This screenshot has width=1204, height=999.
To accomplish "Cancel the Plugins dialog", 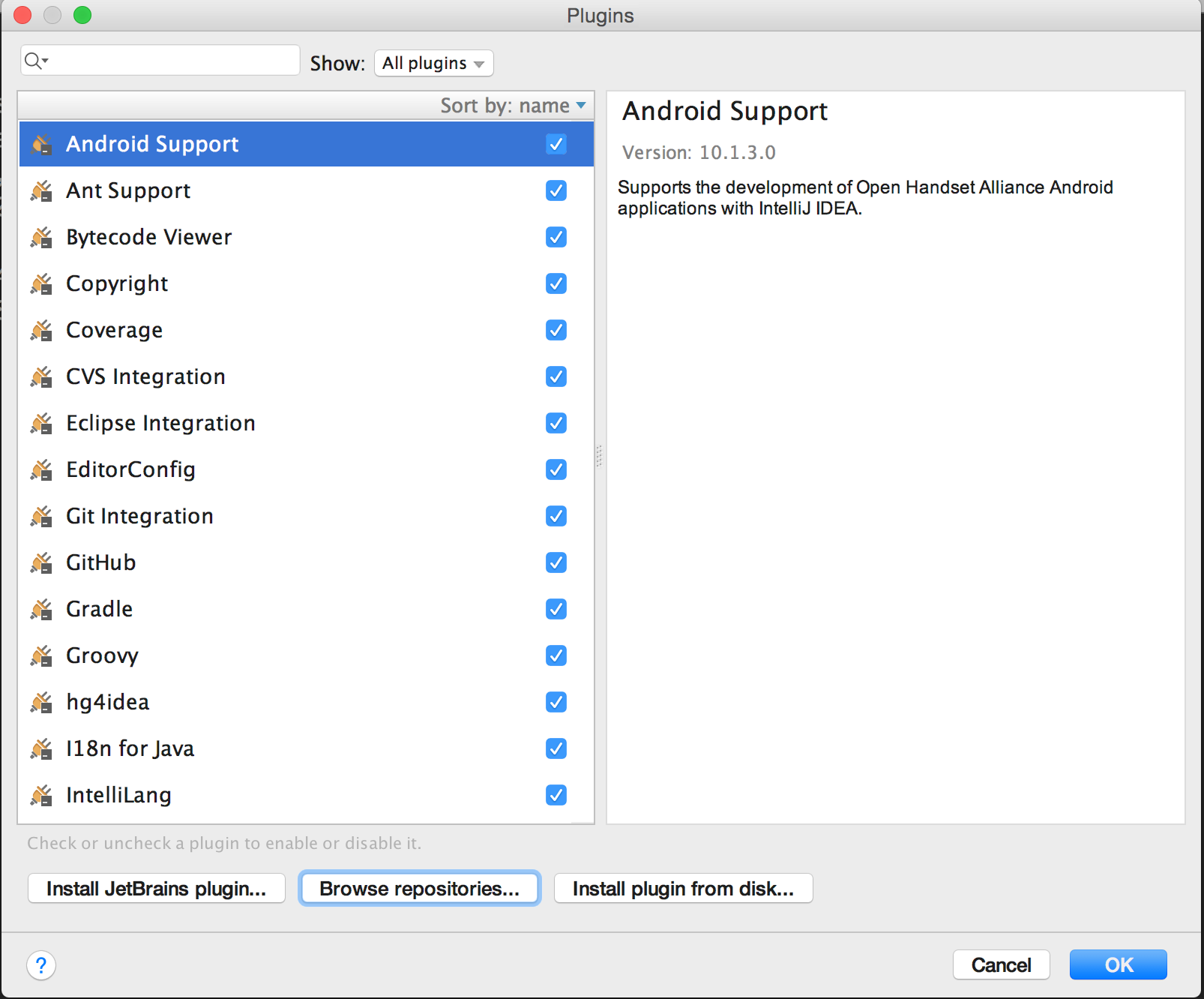I will point(1001,965).
